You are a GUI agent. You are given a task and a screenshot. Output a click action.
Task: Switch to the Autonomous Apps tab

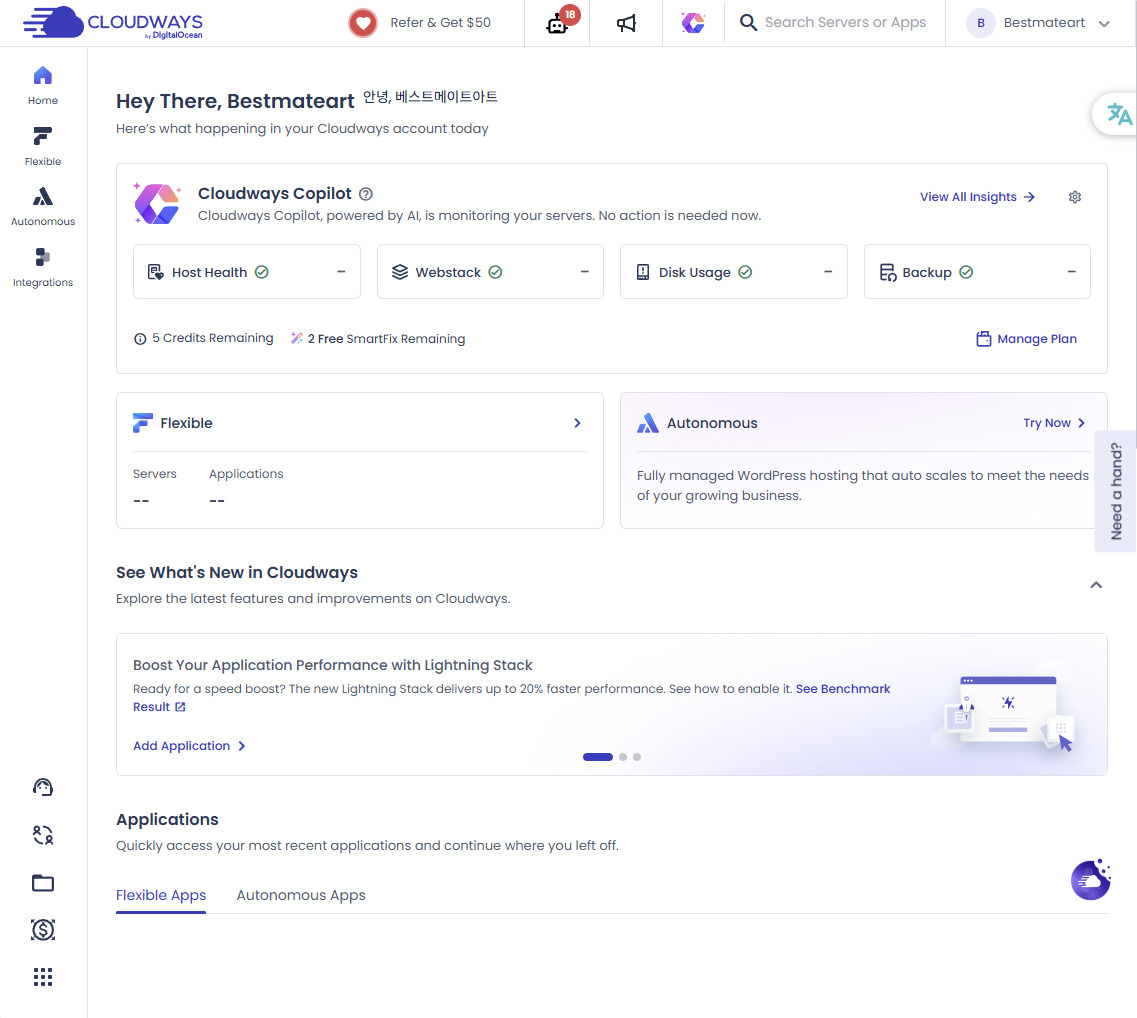[301, 895]
